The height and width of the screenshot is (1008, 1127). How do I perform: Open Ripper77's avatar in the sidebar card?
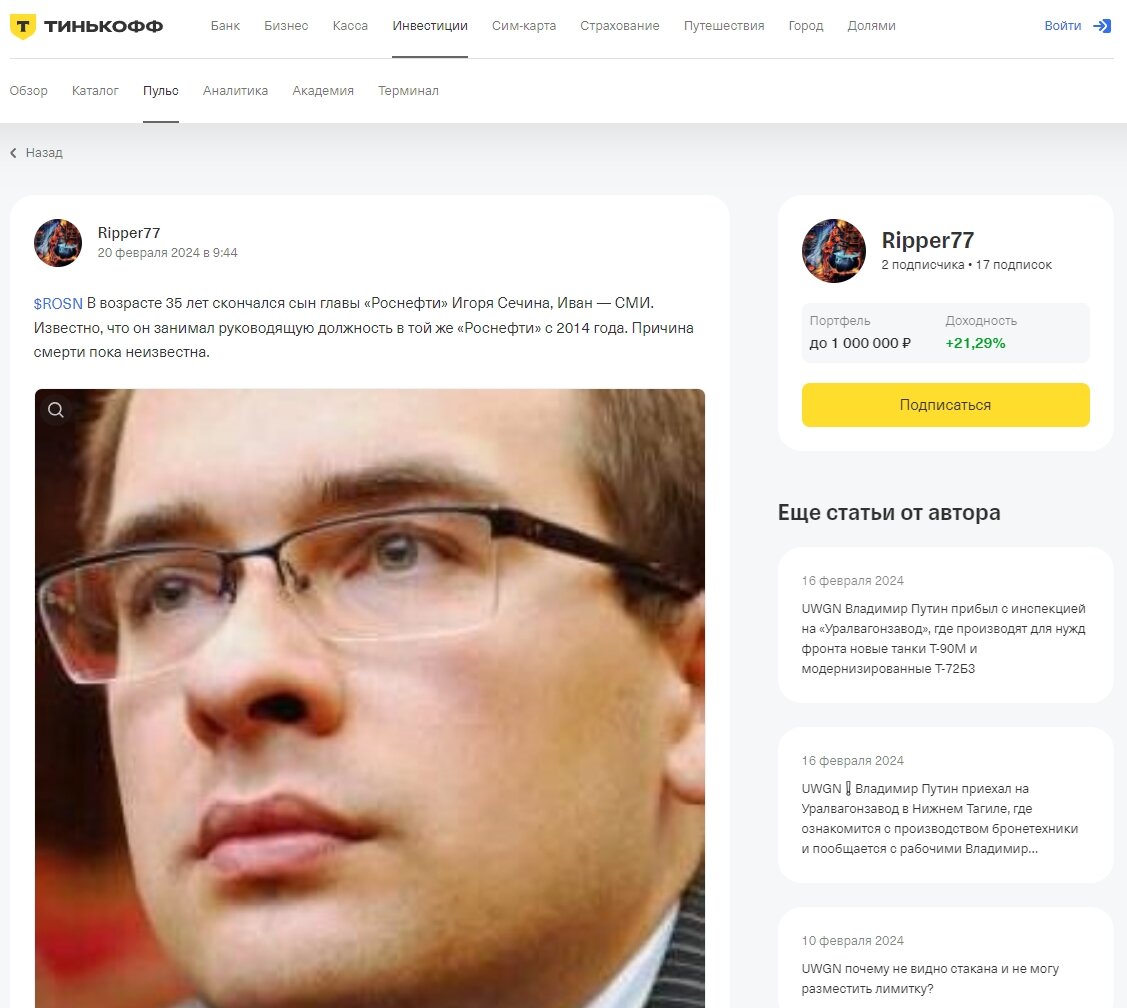coord(834,251)
